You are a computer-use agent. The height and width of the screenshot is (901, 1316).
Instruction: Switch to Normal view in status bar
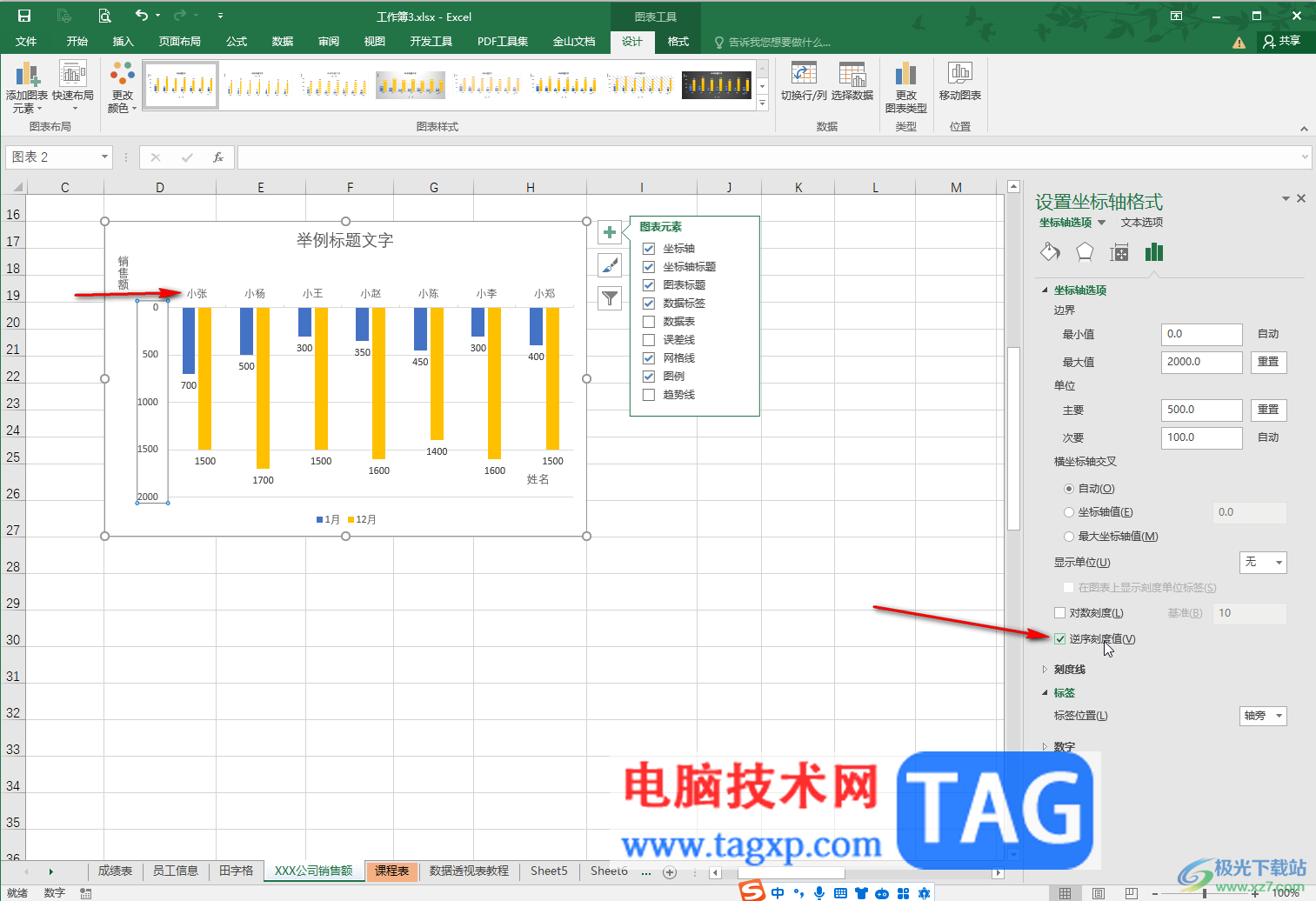[x=1065, y=893]
